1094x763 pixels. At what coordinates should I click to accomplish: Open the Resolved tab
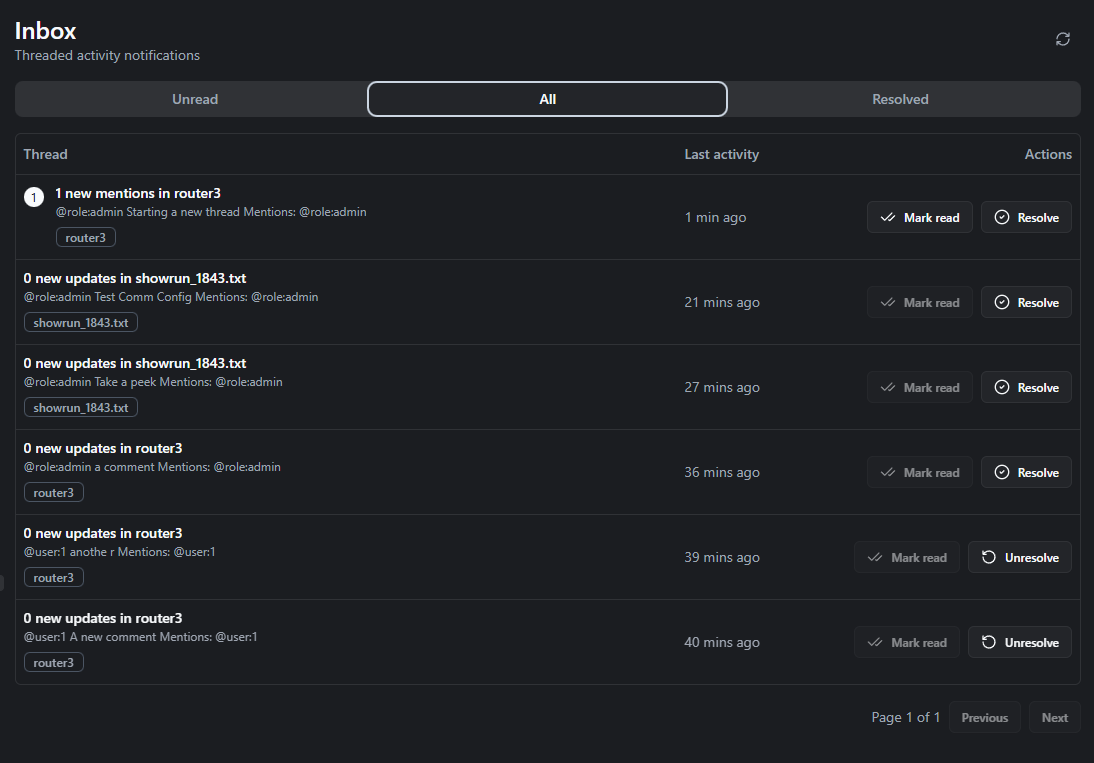coord(900,99)
